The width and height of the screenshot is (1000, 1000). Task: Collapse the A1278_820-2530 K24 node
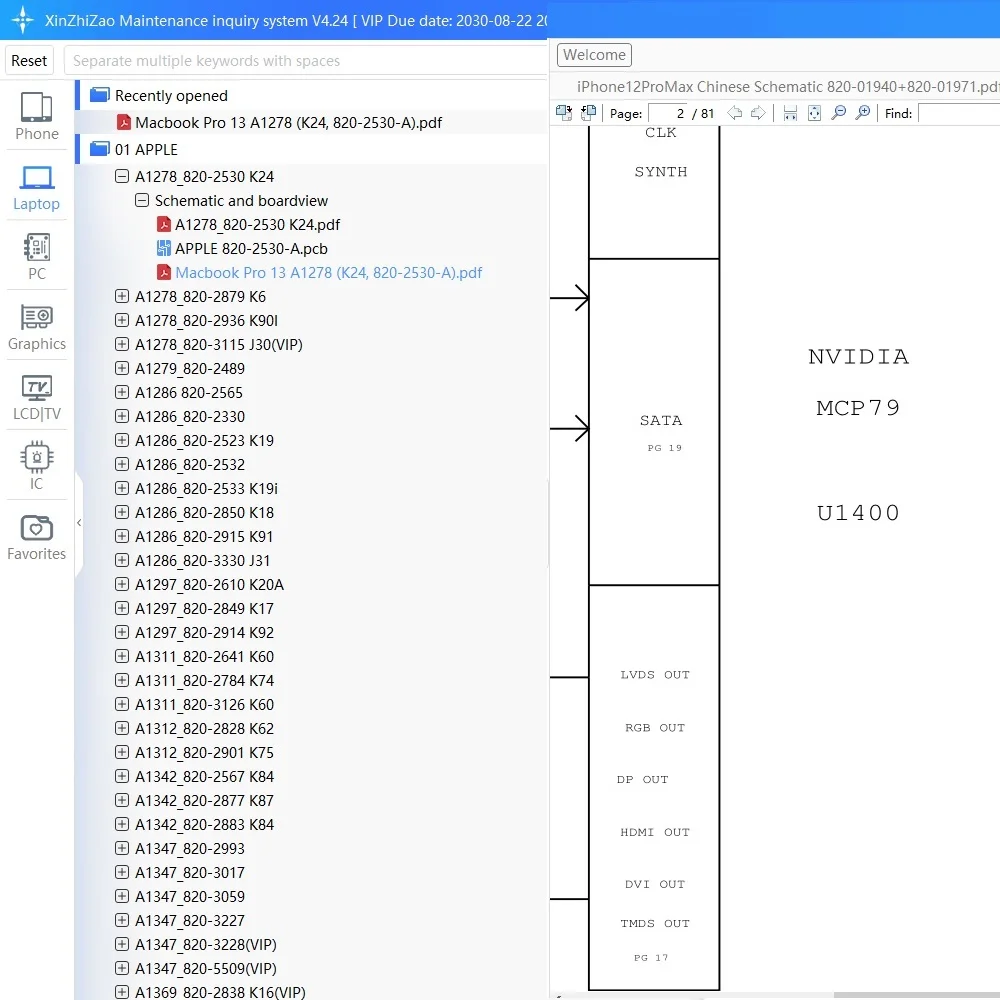(x=122, y=176)
